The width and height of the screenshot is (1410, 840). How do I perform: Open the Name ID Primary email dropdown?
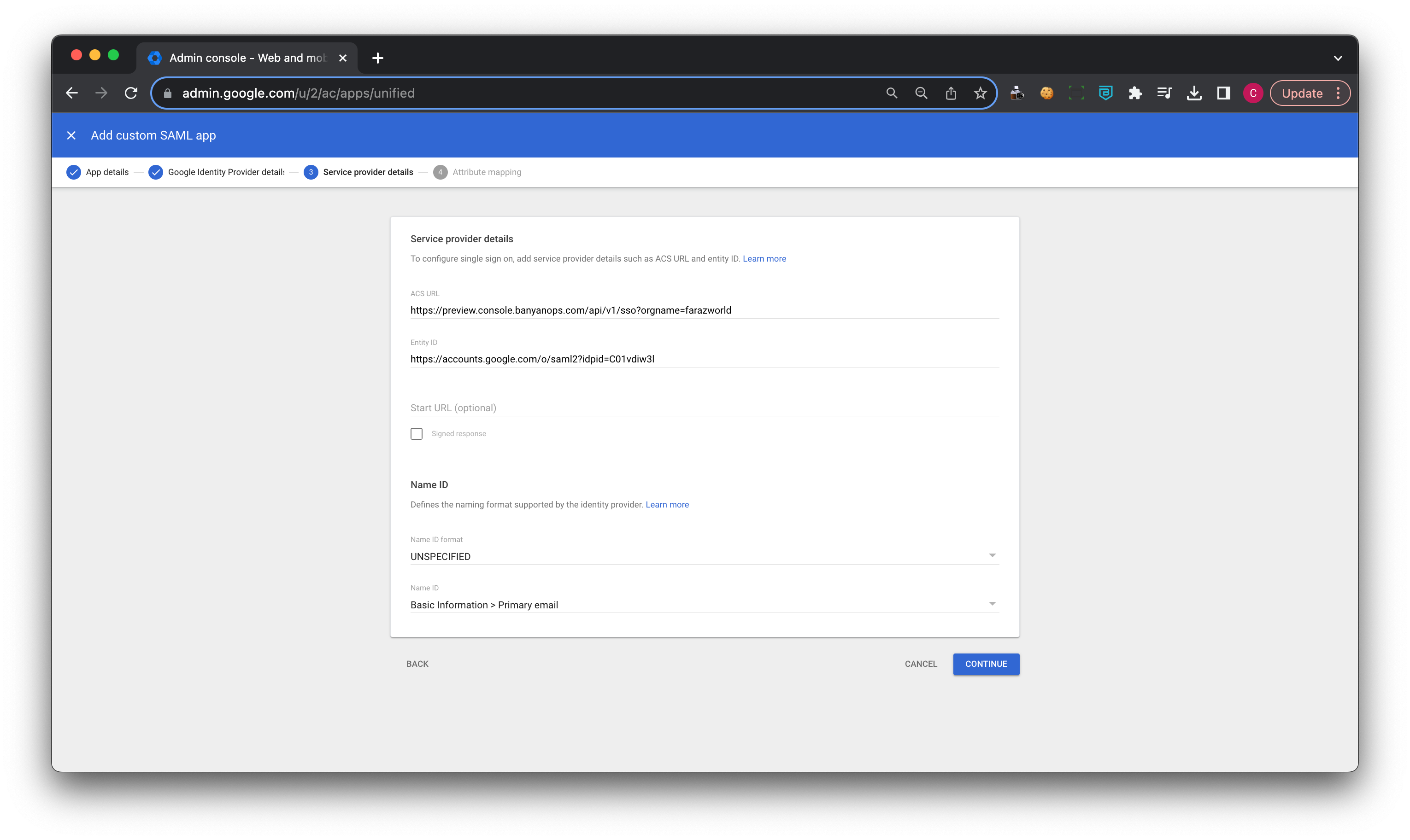(x=704, y=605)
